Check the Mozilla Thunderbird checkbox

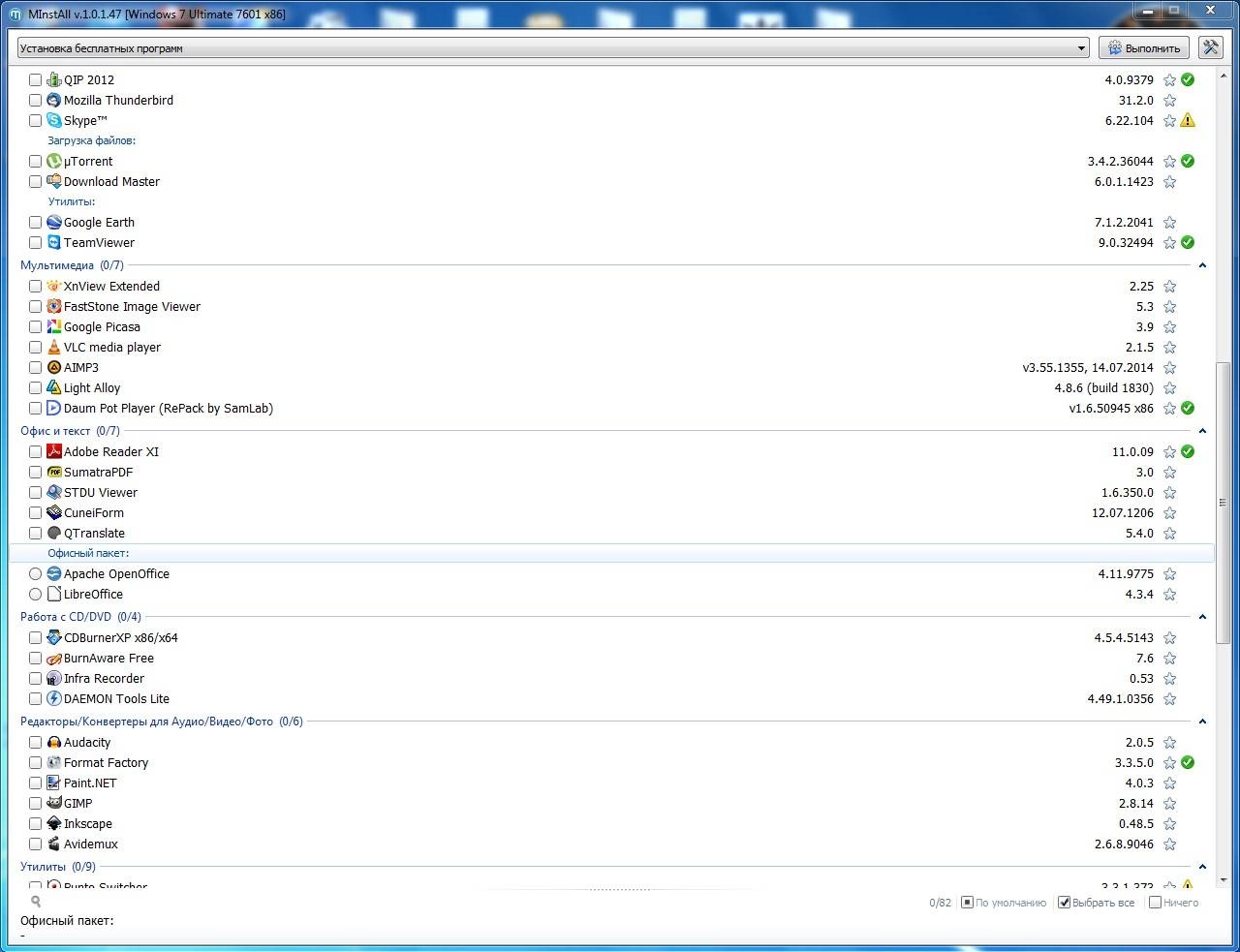35,100
